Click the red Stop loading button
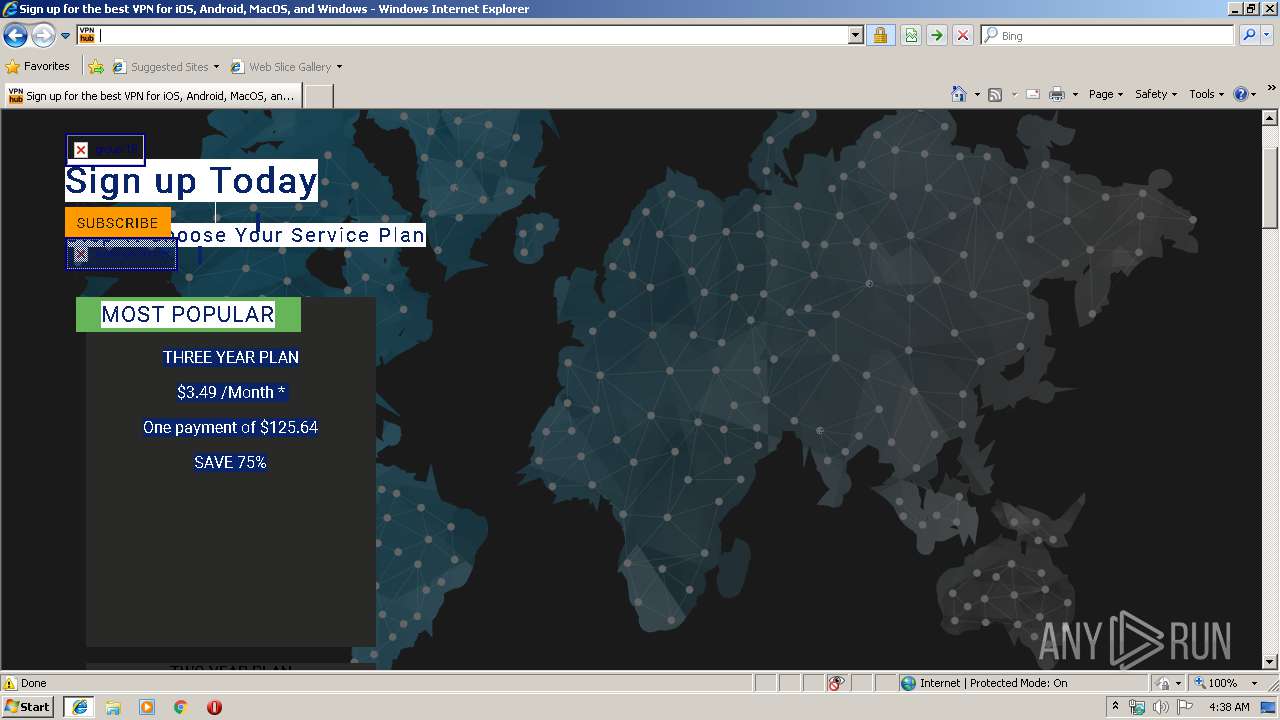The width and height of the screenshot is (1280, 720). coord(962,35)
